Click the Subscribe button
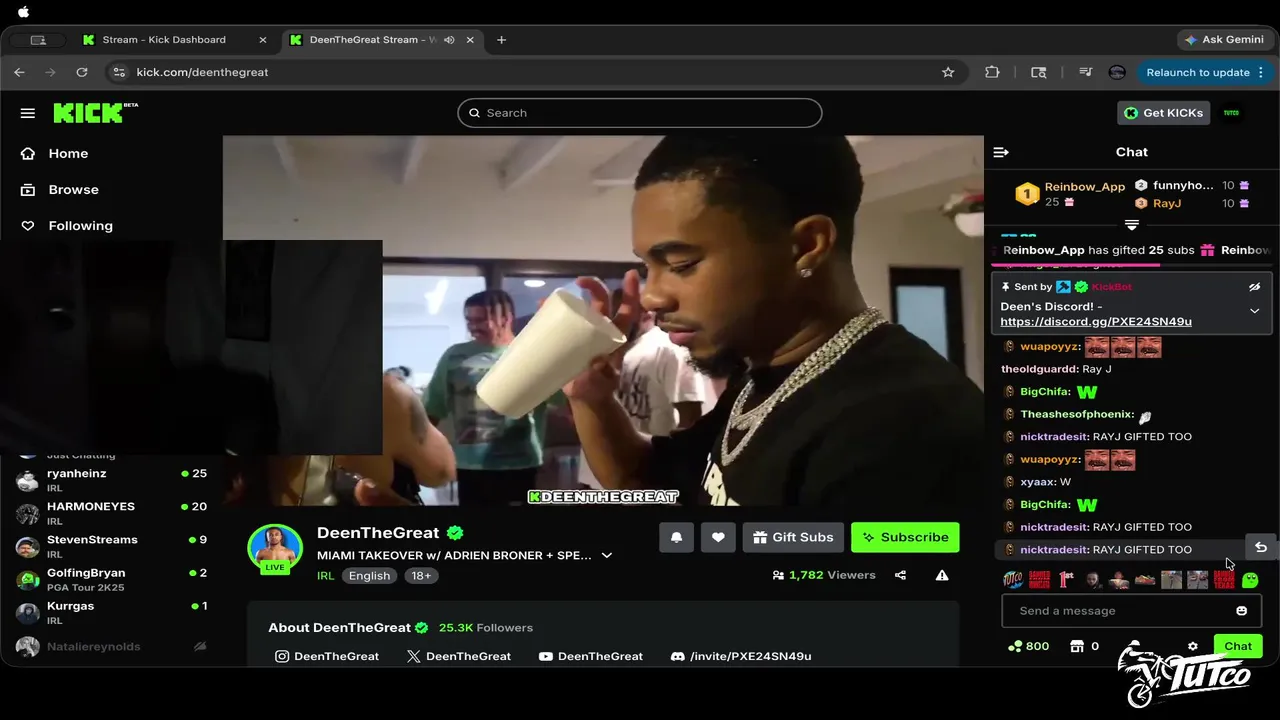The height and width of the screenshot is (720, 1280). tap(905, 537)
